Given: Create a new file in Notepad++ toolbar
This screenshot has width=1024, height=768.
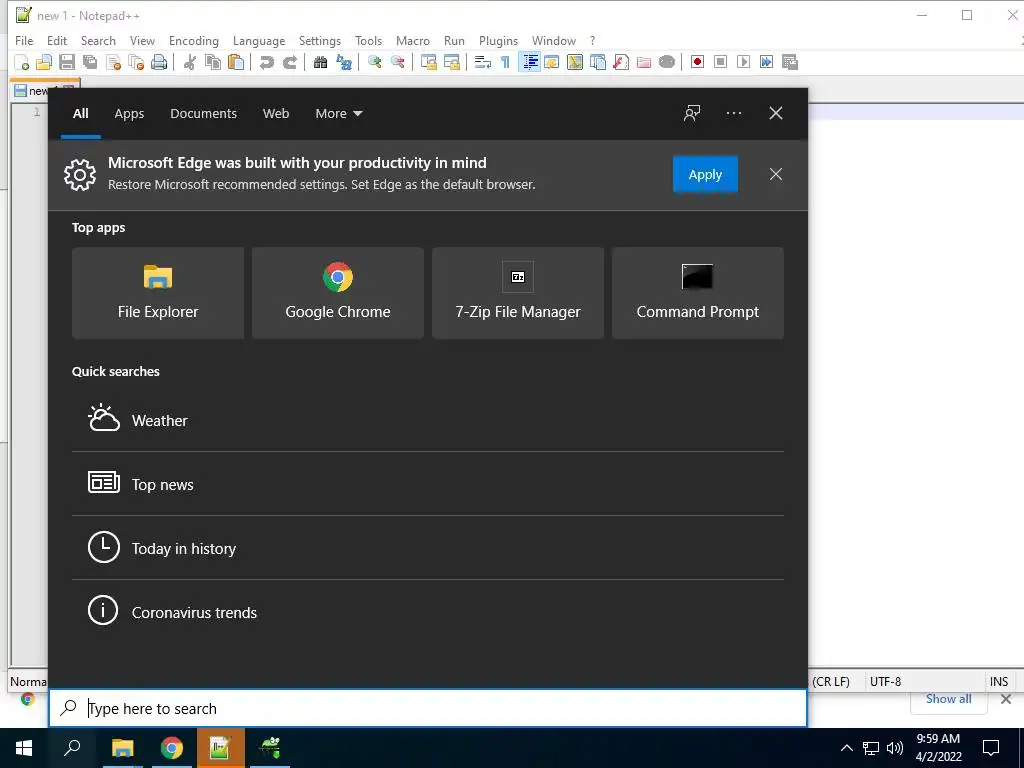Looking at the screenshot, I should tap(22, 62).
